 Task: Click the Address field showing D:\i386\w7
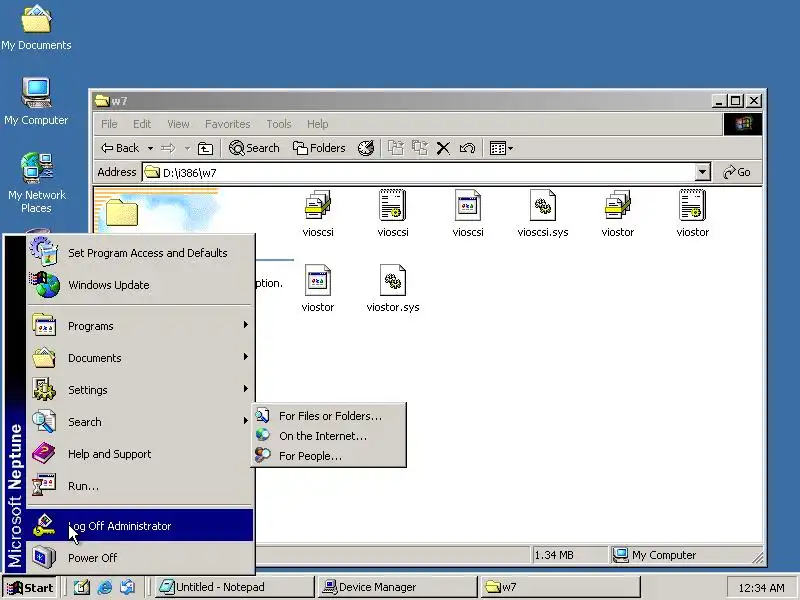pos(418,172)
